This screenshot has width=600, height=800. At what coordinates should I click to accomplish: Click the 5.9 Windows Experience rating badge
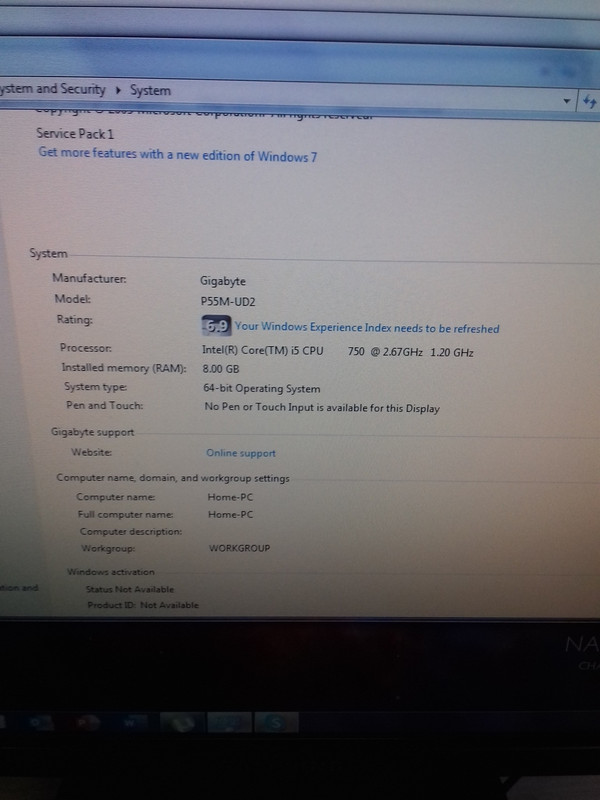click(216, 326)
